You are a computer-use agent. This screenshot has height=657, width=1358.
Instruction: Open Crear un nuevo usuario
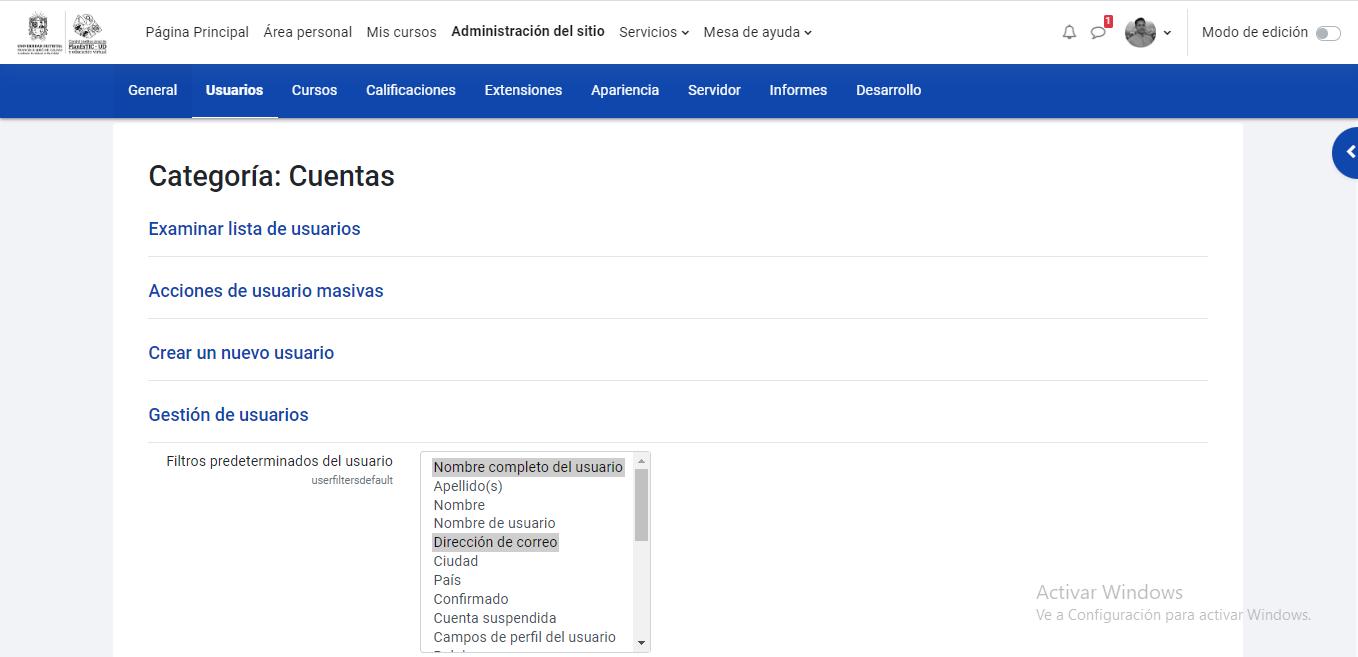(241, 353)
